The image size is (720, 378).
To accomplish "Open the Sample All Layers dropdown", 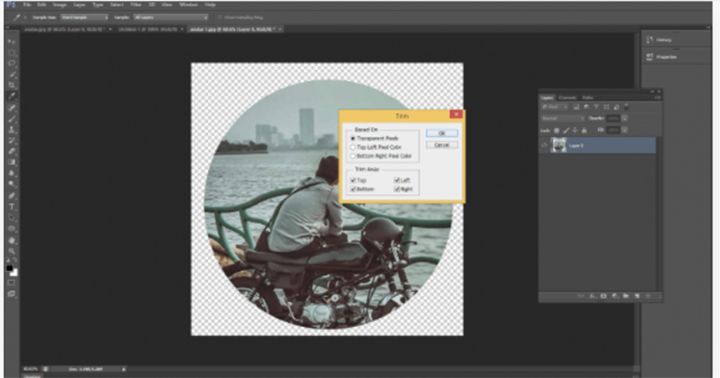I will tap(170, 17).
